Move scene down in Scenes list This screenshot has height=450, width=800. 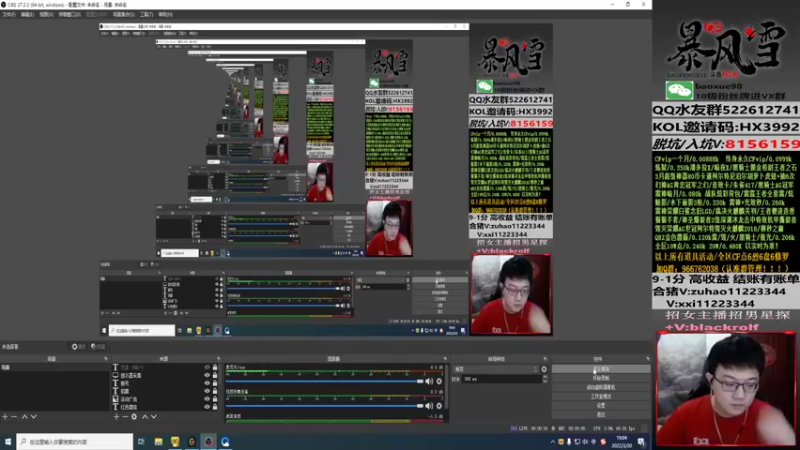[x=34, y=417]
